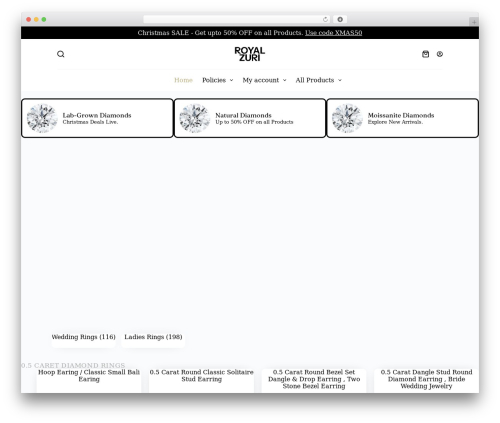This screenshot has width=500, height=423.
Task: Open the Policies menu
Action: 214,80
